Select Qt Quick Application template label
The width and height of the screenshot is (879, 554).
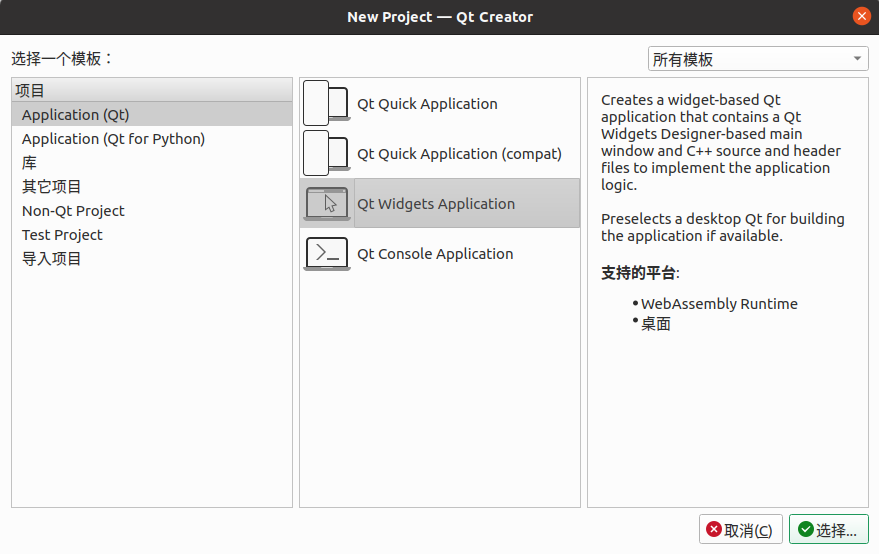427,104
